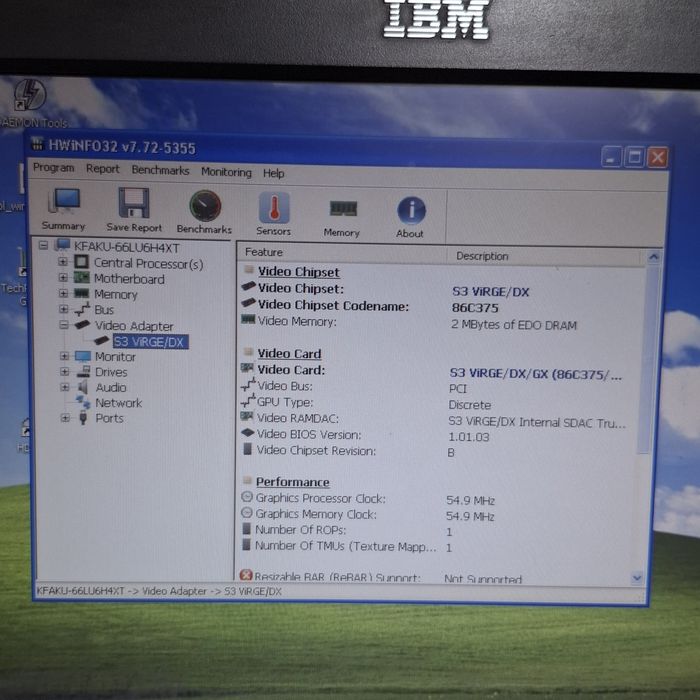Expand the Audio tree node

[x=65, y=387]
